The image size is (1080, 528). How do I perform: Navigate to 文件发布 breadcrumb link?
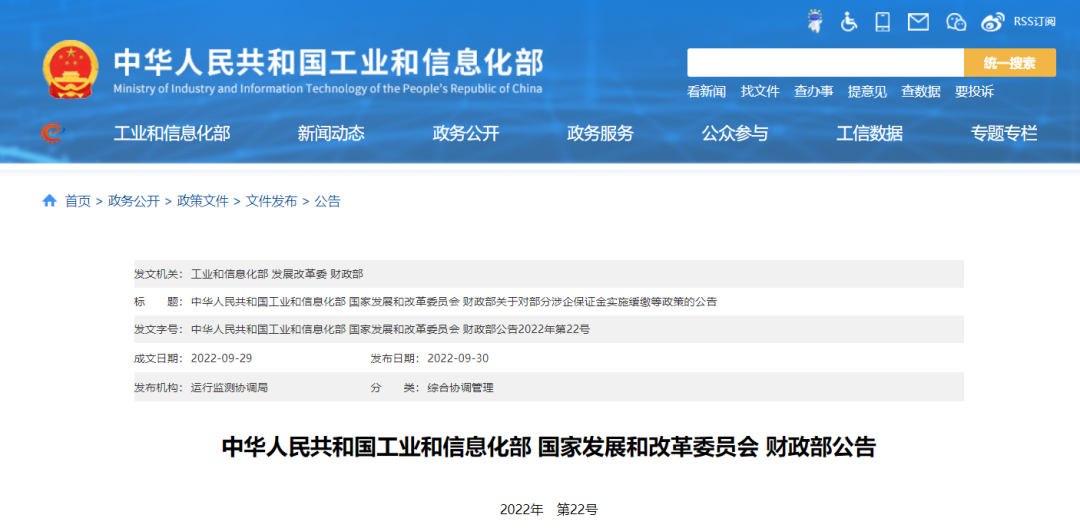coord(271,201)
